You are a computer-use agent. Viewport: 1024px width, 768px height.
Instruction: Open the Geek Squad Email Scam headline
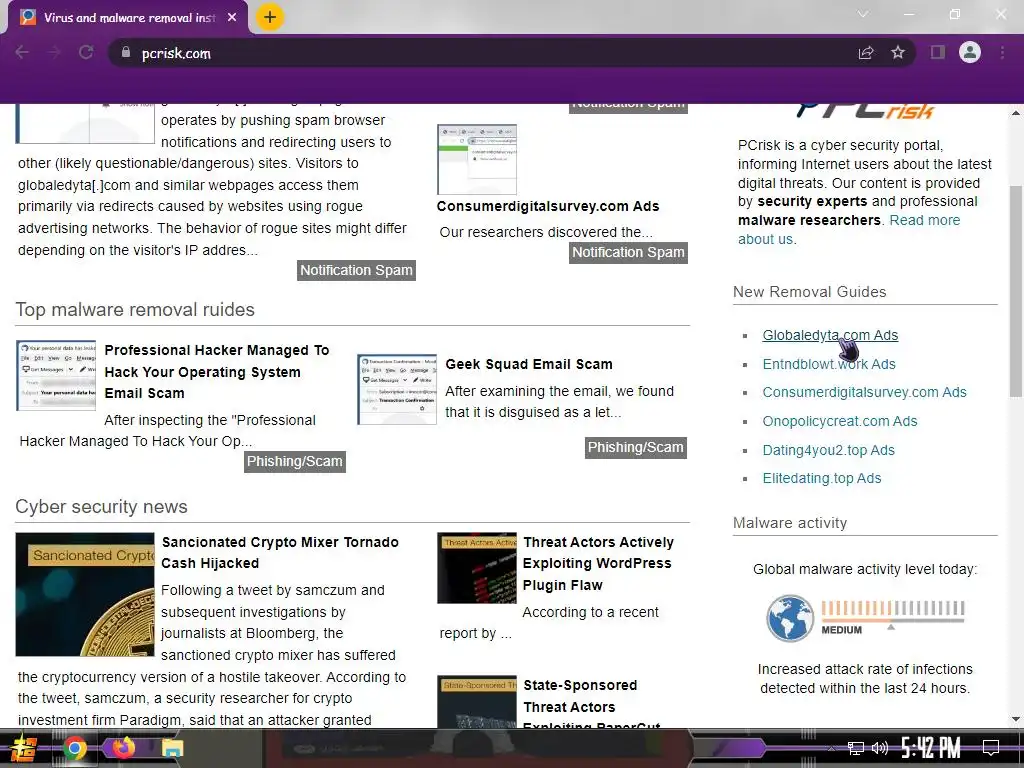[x=529, y=364]
